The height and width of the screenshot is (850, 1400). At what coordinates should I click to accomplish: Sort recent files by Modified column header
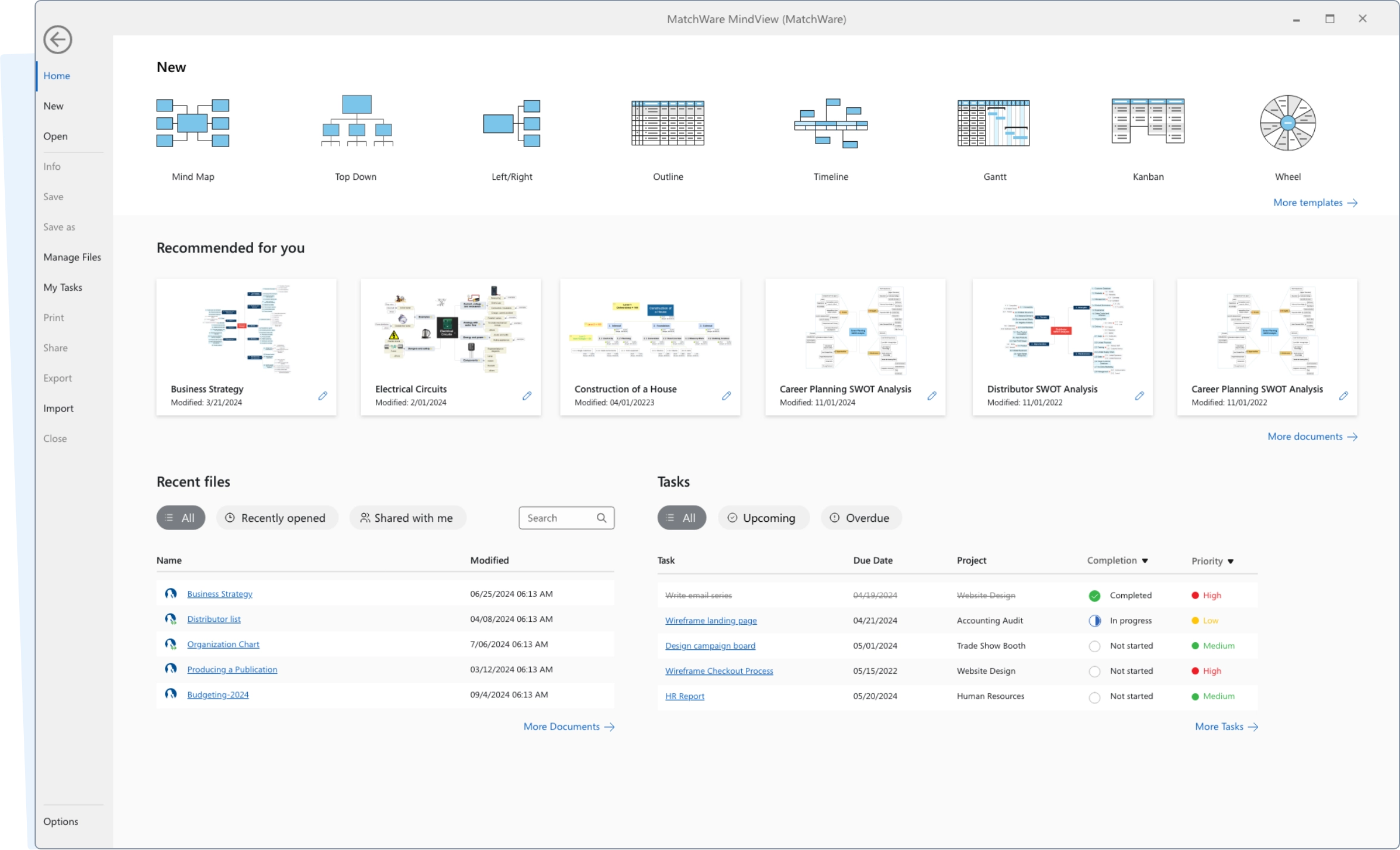(x=489, y=561)
